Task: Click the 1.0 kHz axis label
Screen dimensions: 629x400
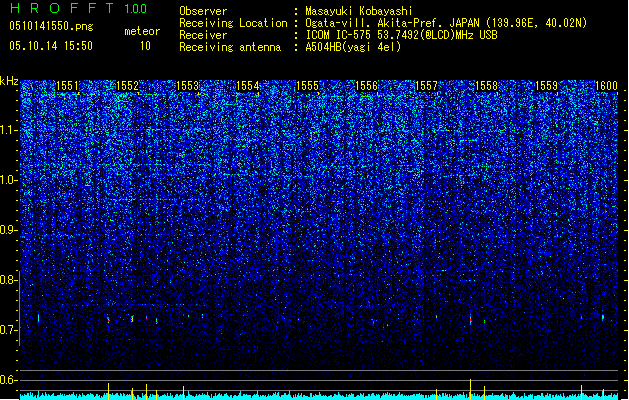Action: pyautogui.click(x=9, y=180)
